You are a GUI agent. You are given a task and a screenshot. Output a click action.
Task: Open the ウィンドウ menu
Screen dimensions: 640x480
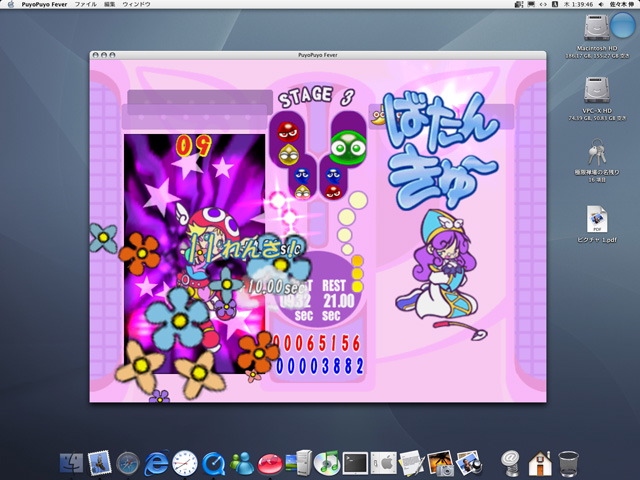(136, 4)
